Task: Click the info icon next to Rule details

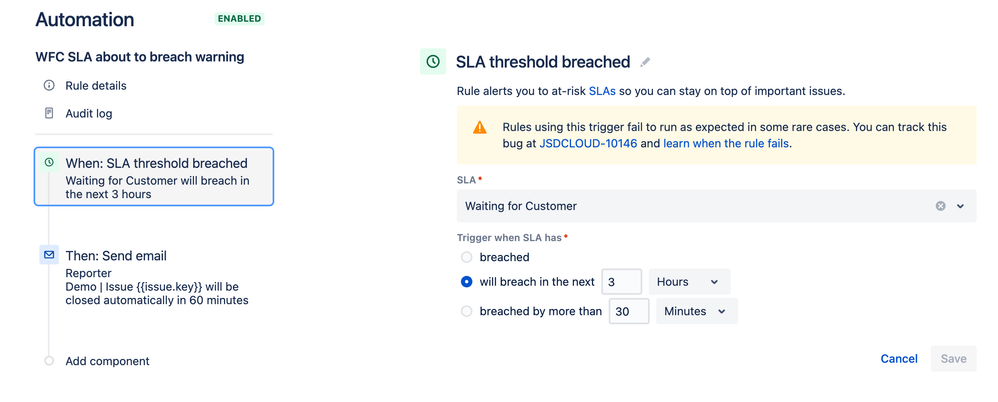Action: pos(49,85)
